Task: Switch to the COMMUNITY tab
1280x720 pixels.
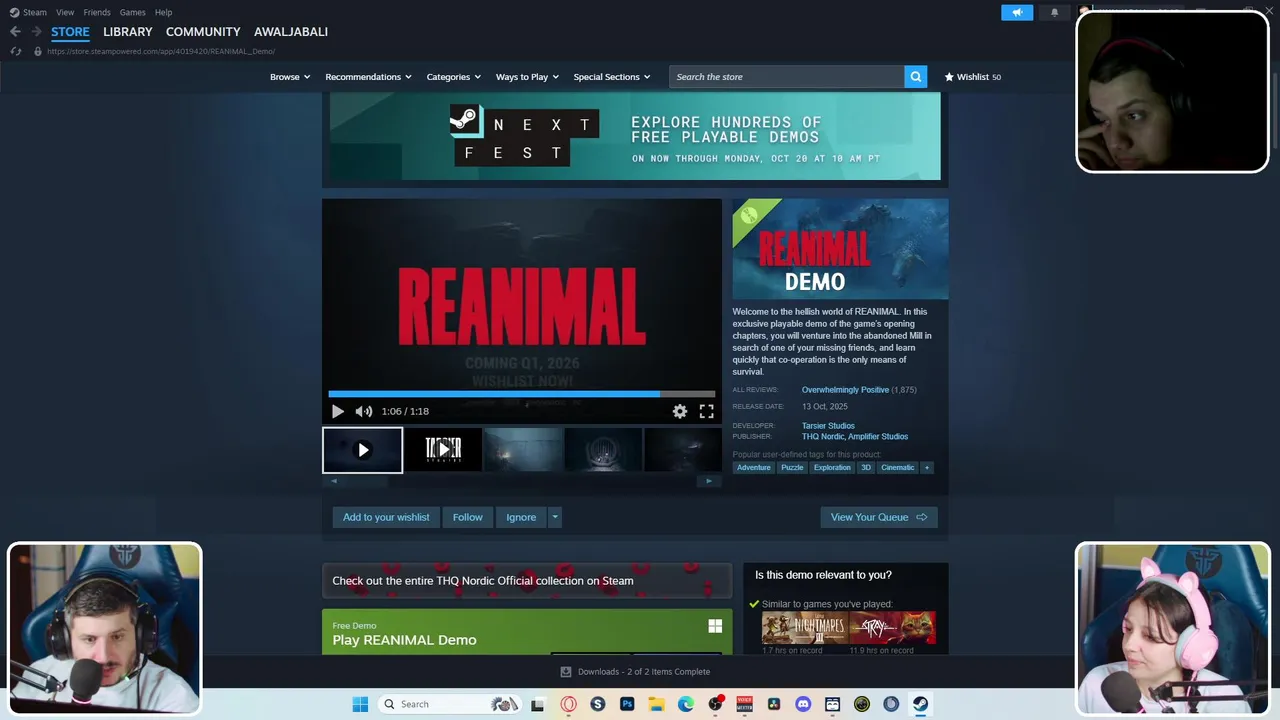Action: coord(203,32)
